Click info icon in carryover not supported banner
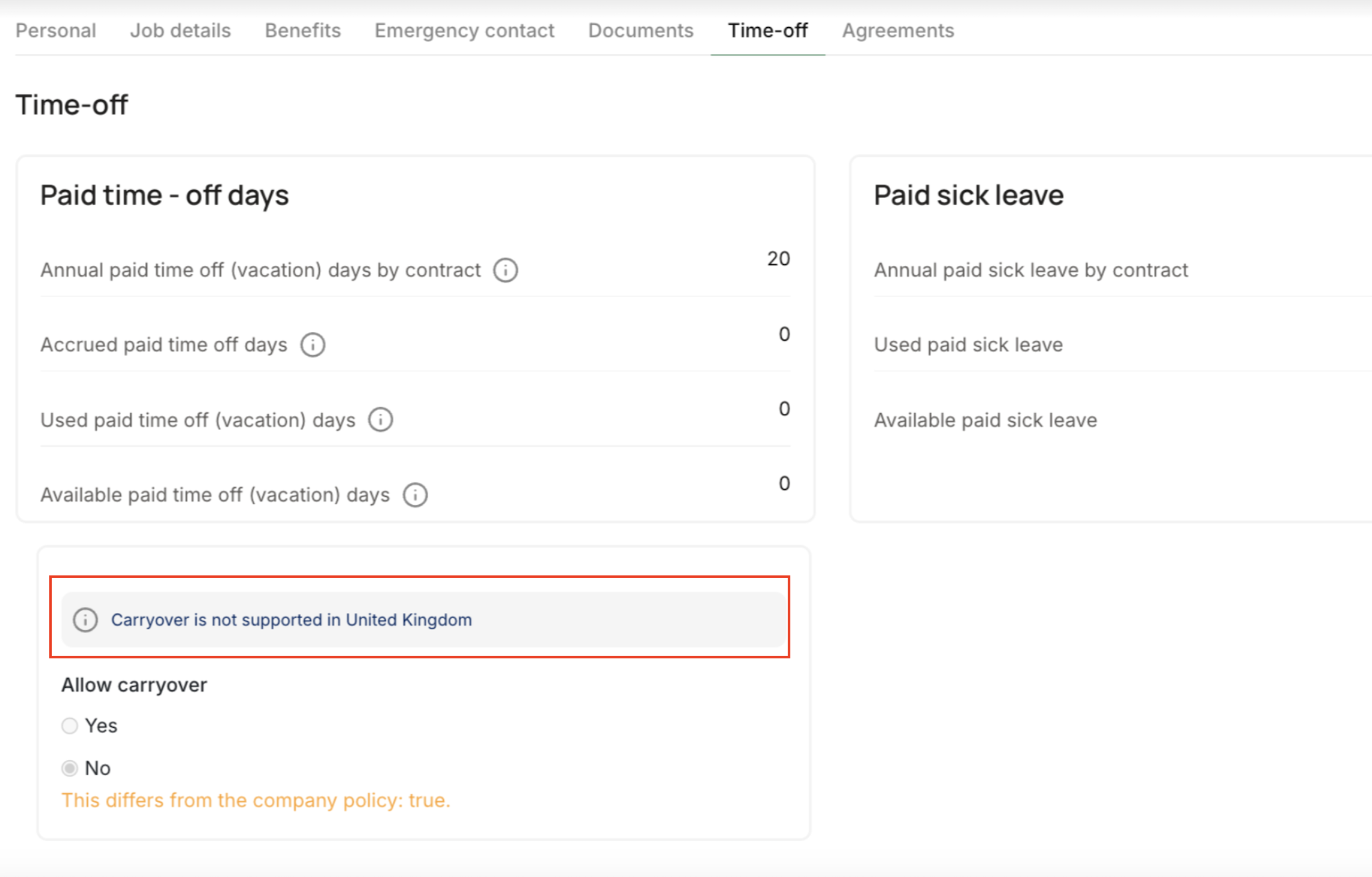The image size is (1372, 877). coord(85,620)
